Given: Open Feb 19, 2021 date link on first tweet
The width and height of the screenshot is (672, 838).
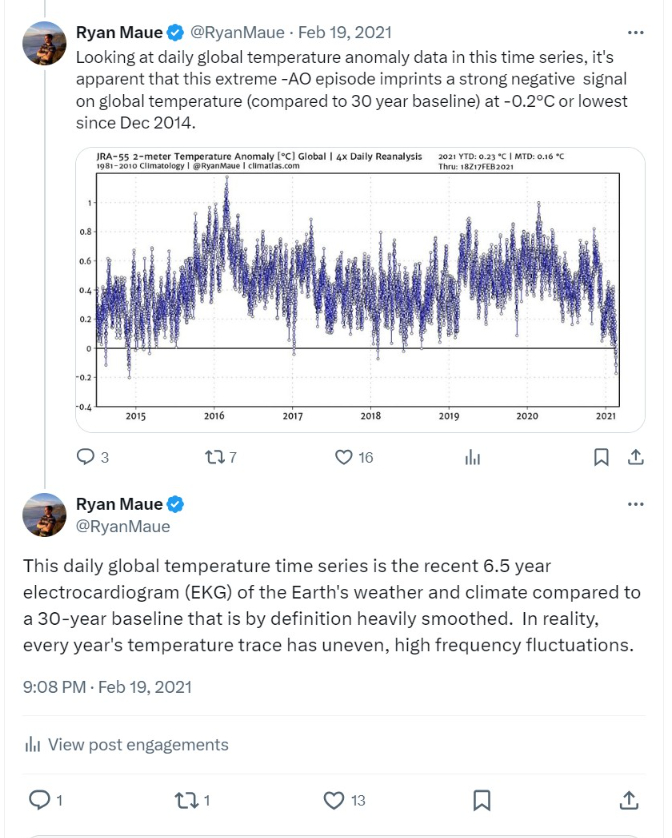Looking at the screenshot, I should click(345, 33).
